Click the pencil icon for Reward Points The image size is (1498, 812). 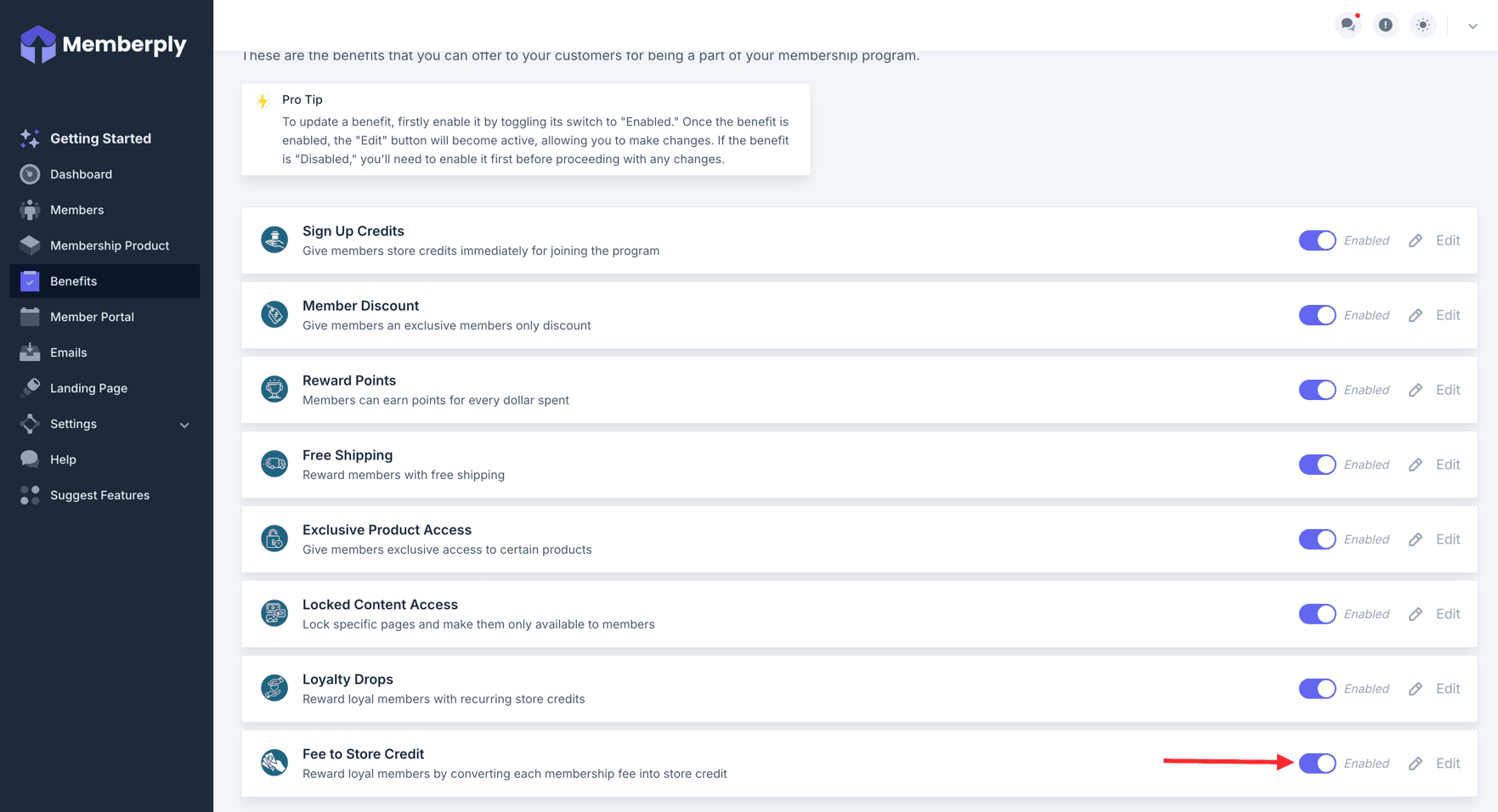(1416, 390)
